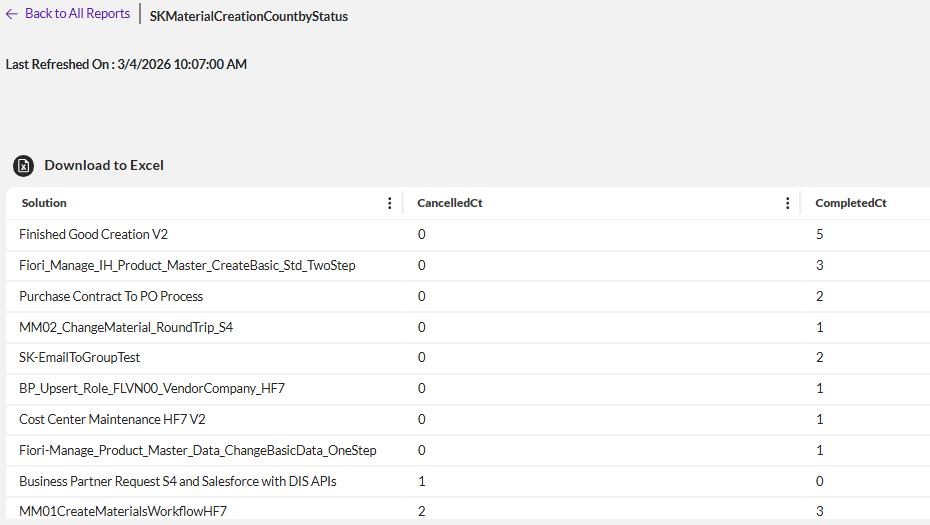The height and width of the screenshot is (525, 930).
Task: Click Business Partner Request S4 row
Action: coord(178,481)
